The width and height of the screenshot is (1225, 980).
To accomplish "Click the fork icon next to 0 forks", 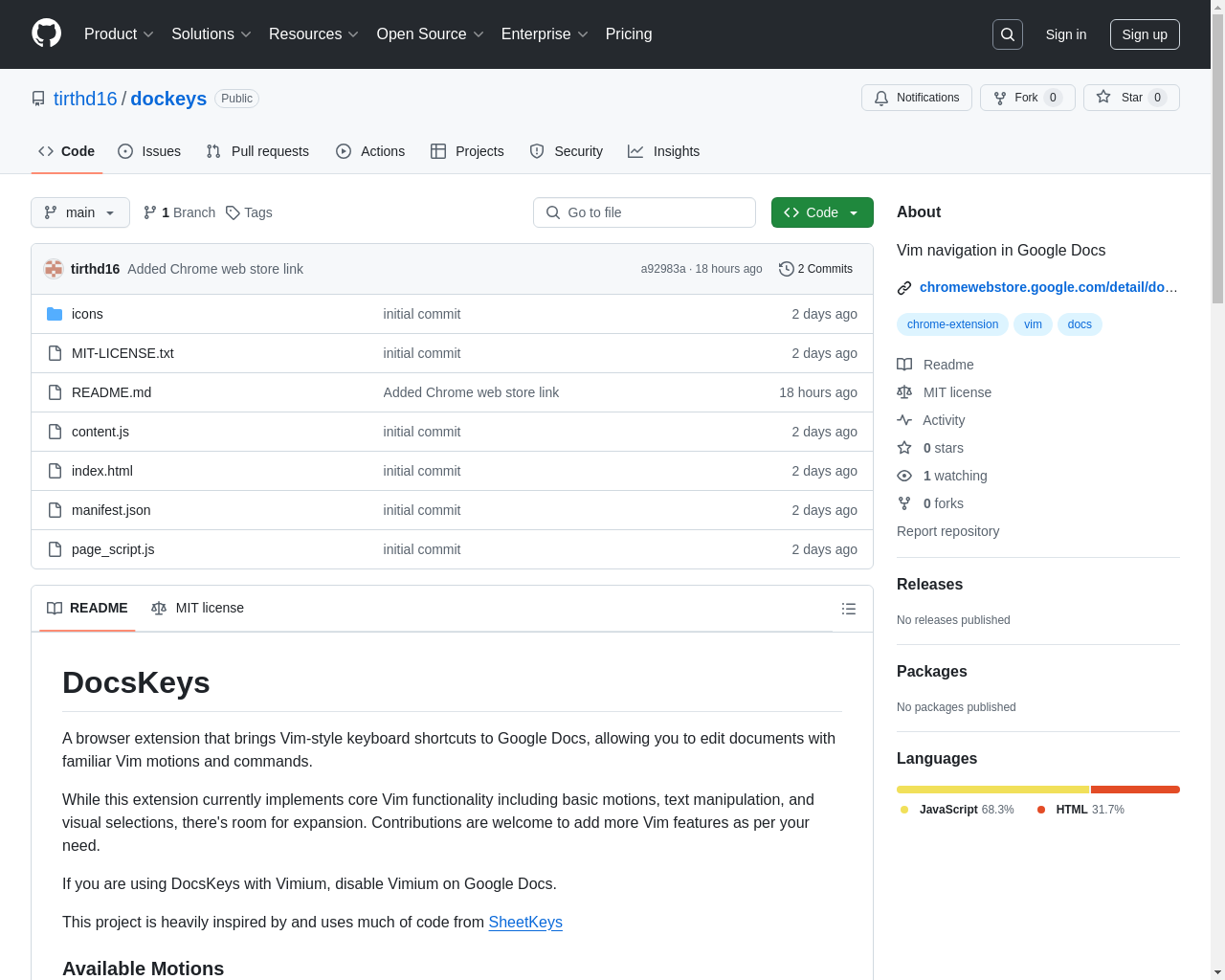I will (904, 503).
